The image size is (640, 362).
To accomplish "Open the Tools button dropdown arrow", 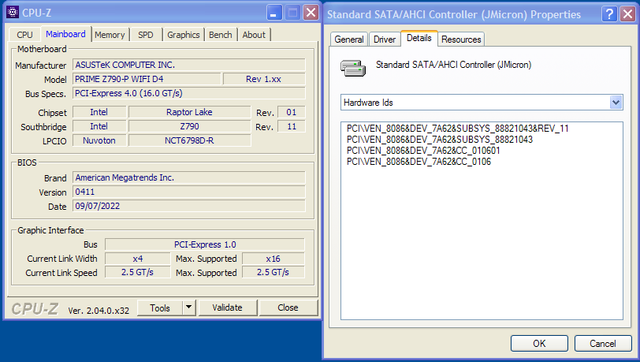I will 189,307.
